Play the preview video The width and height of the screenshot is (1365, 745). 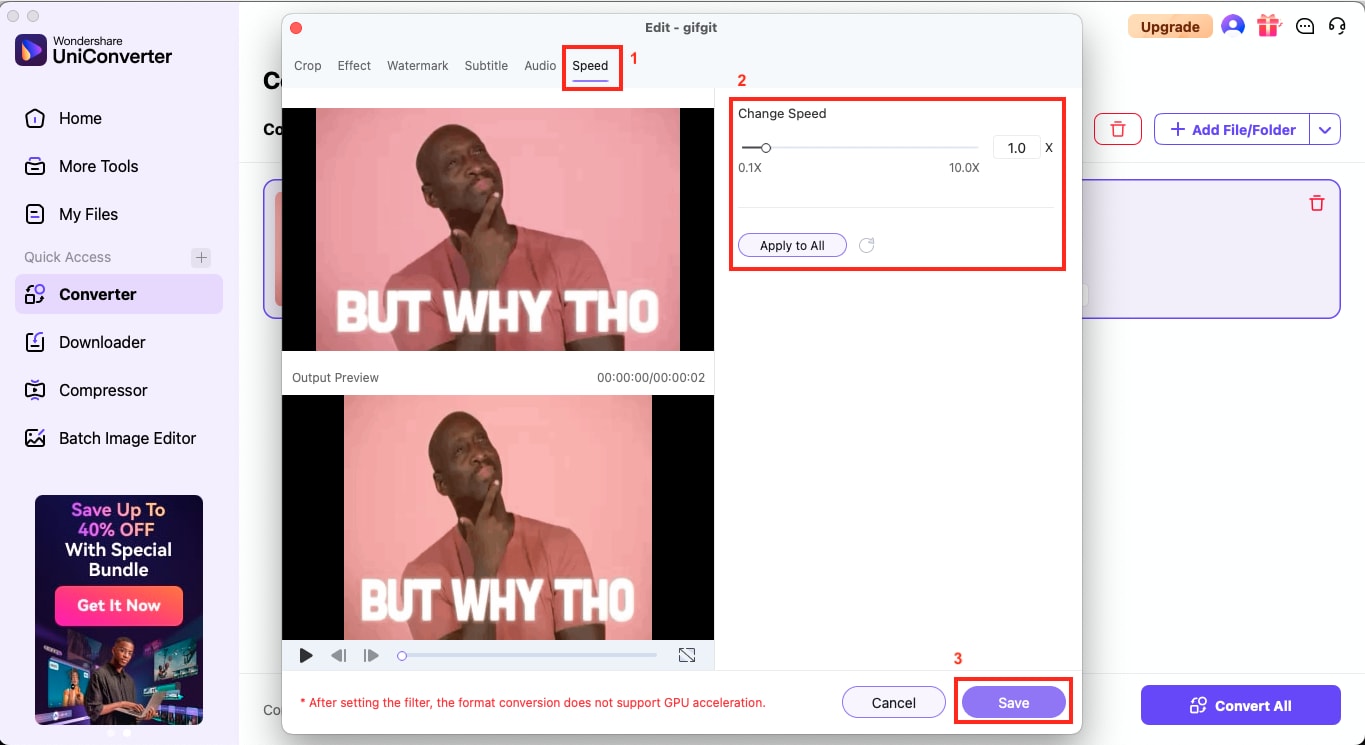point(306,656)
